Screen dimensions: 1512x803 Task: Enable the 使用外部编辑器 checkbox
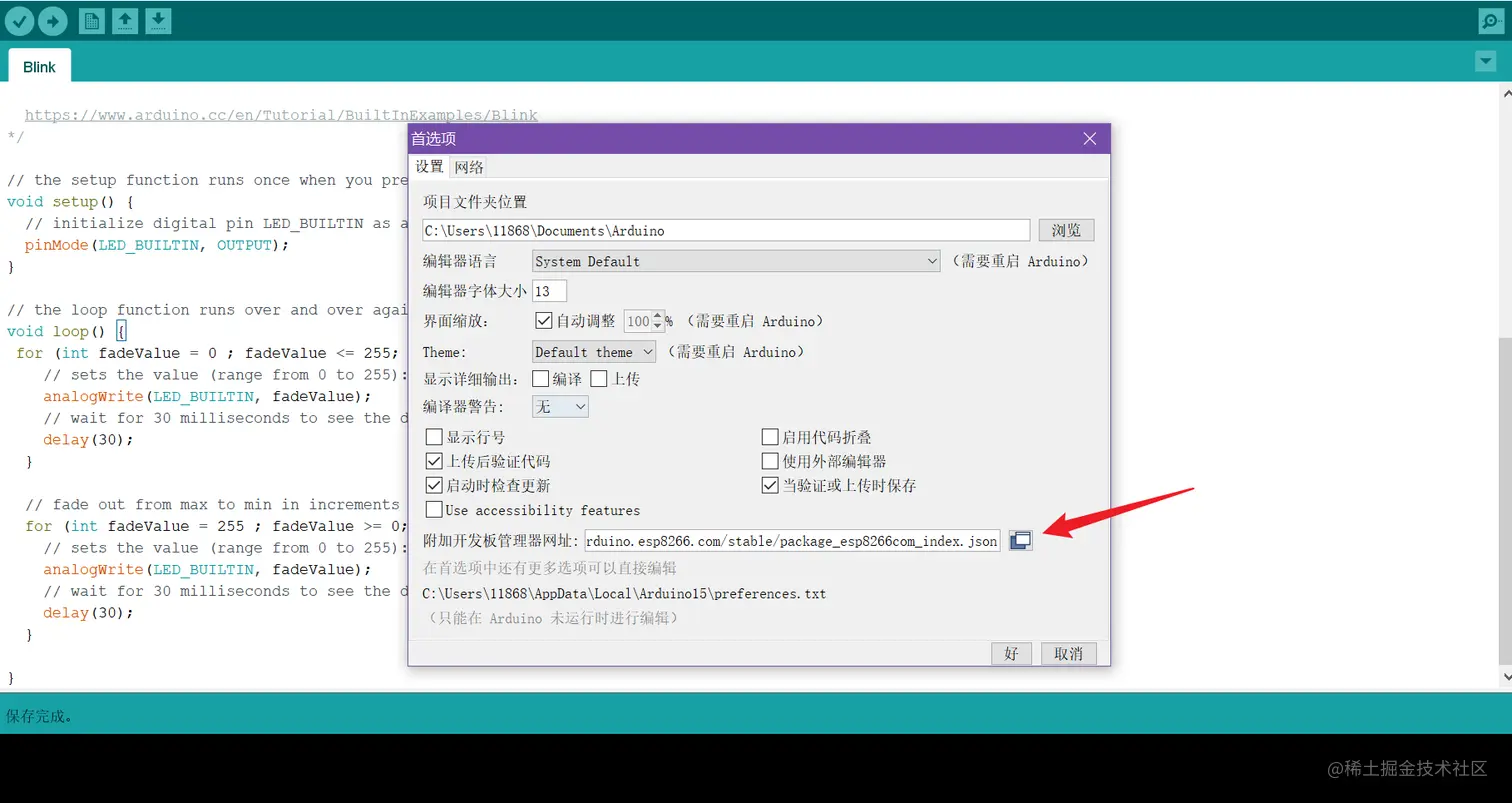point(770,461)
